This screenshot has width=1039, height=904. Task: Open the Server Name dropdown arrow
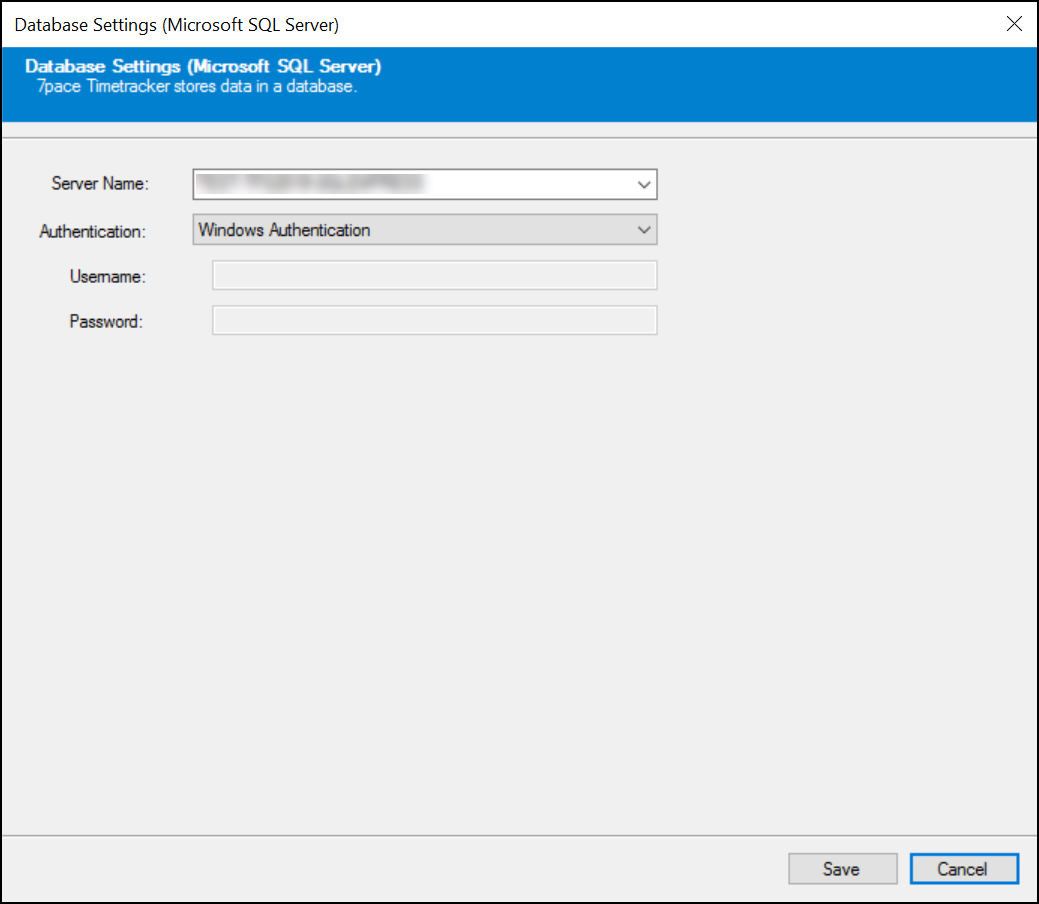pos(643,185)
